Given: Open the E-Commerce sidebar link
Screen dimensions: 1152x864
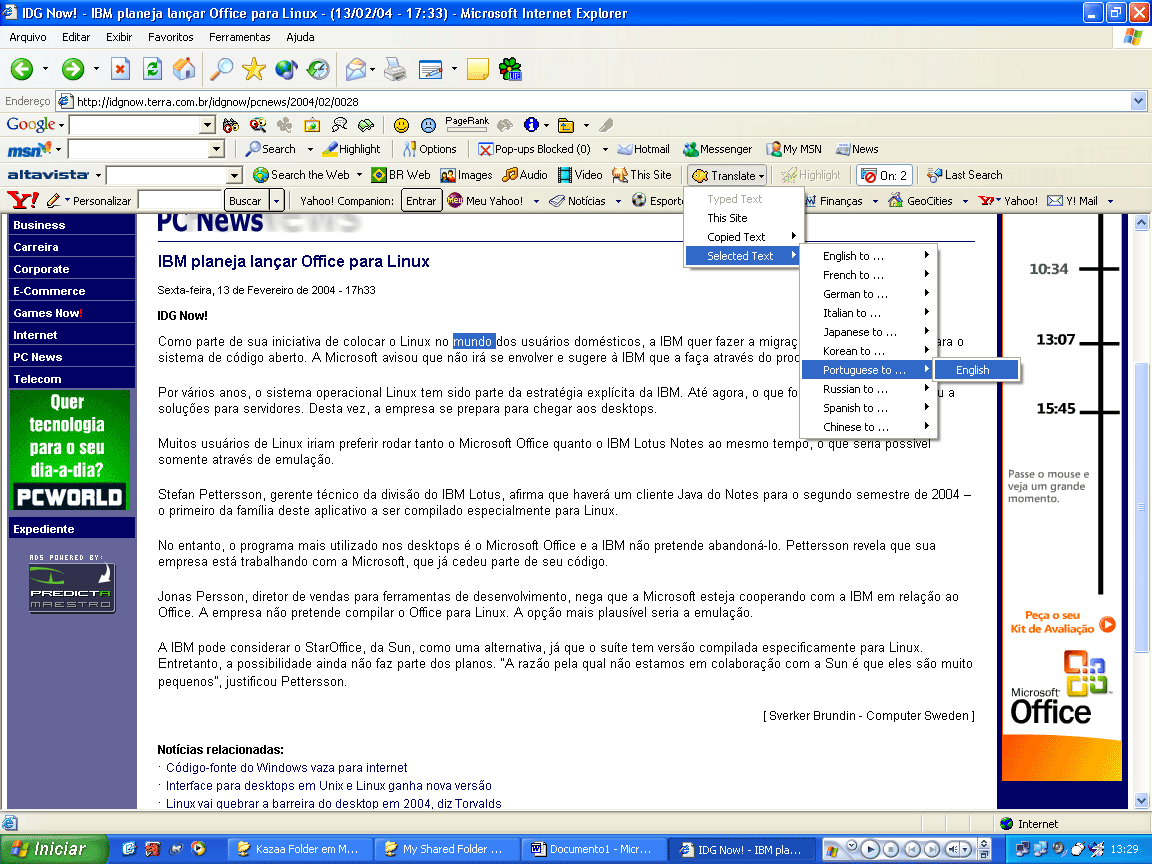Looking at the screenshot, I should [72, 290].
